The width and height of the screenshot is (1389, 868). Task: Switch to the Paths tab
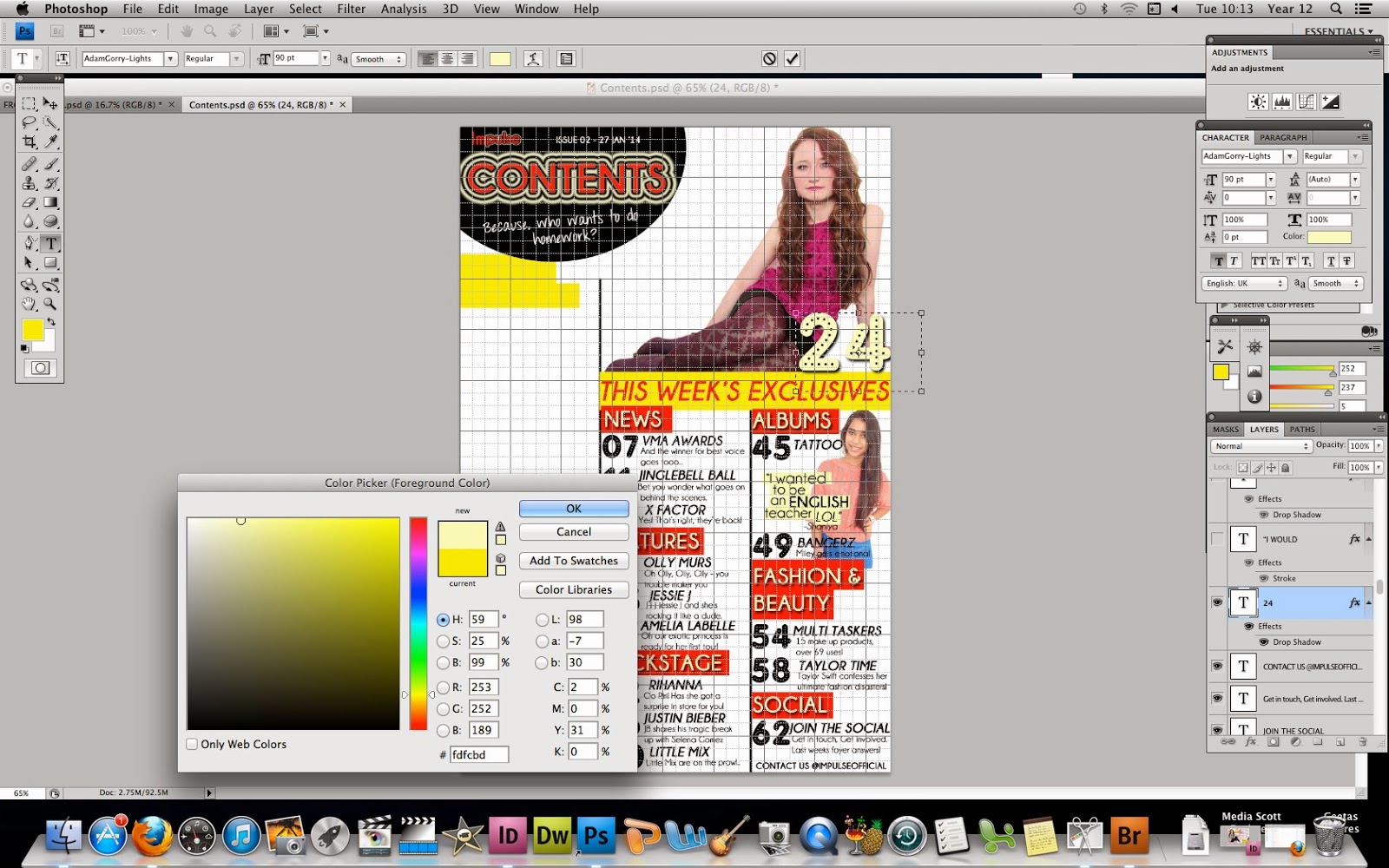pyautogui.click(x=1301, y=429)
